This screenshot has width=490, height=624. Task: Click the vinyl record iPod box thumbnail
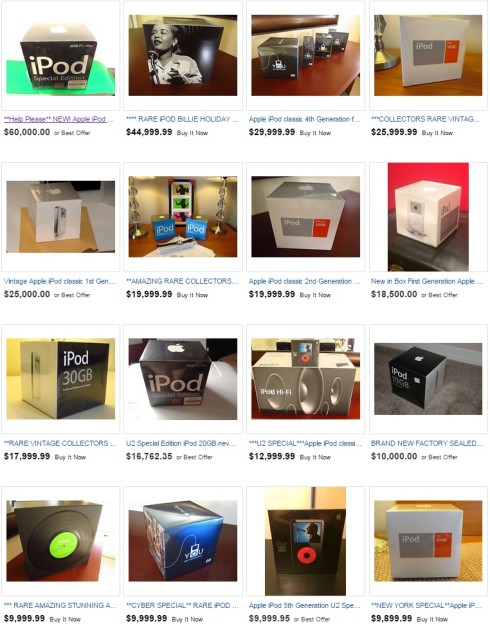(61, 541)
